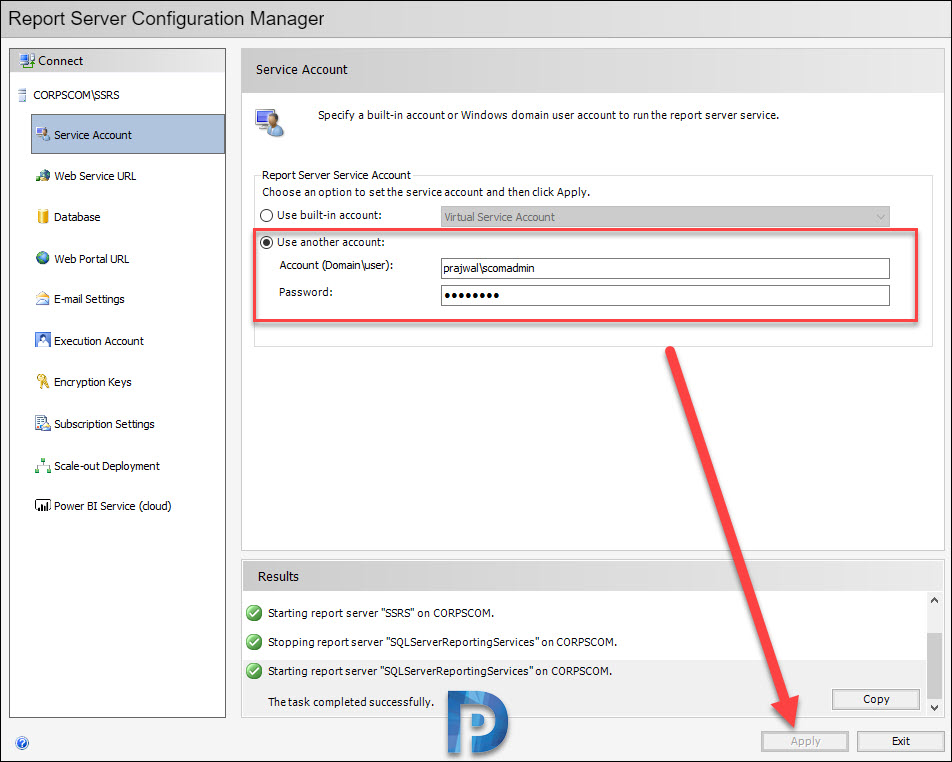The image size is (952, 762).
Task: Click the Encryption Keys icon
Action: (42, 381)
